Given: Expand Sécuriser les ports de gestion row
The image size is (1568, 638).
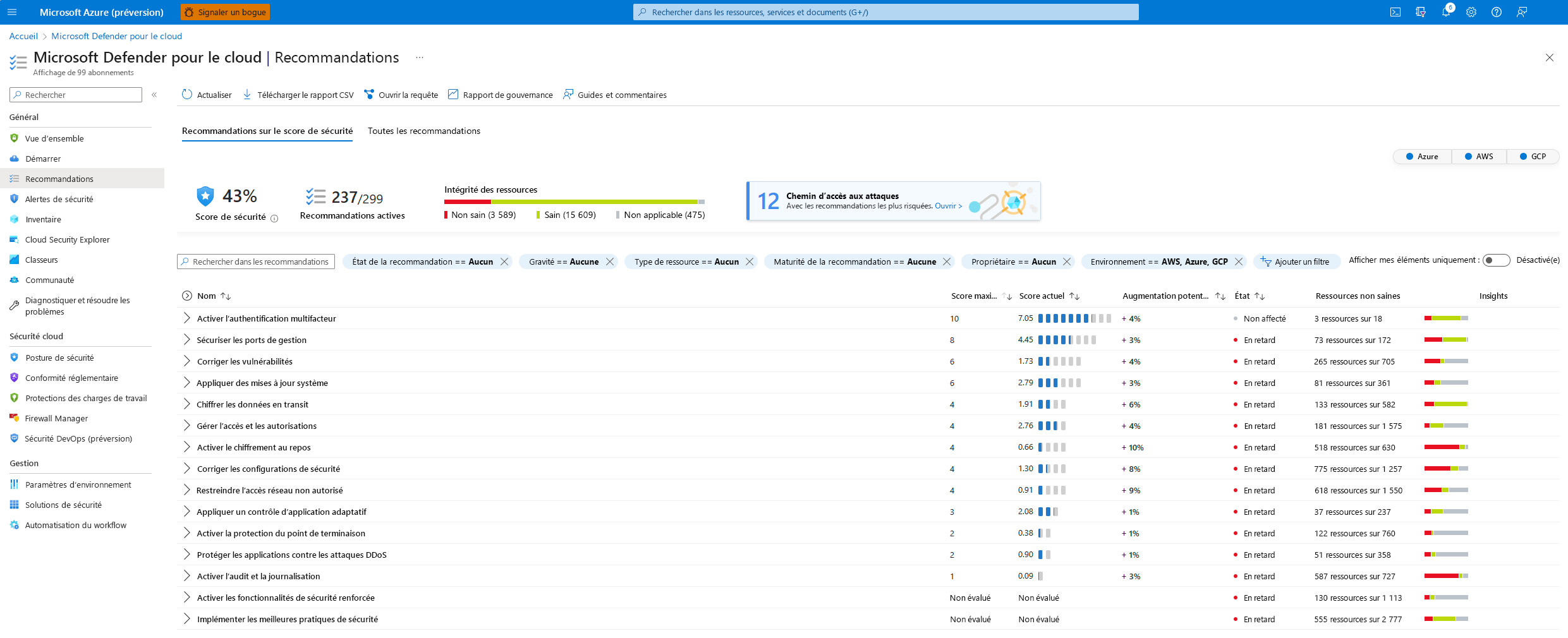Looking at the screenshot, I should [x=186, y=340].
